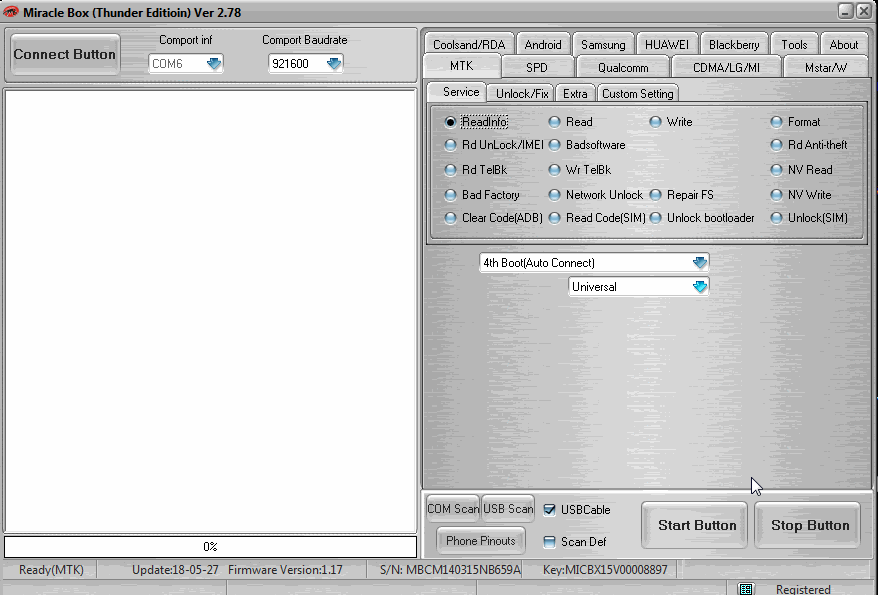Switch to the Coolsand/RDA tab
This screenshot has height=595, width=878.
pos(469,44)
